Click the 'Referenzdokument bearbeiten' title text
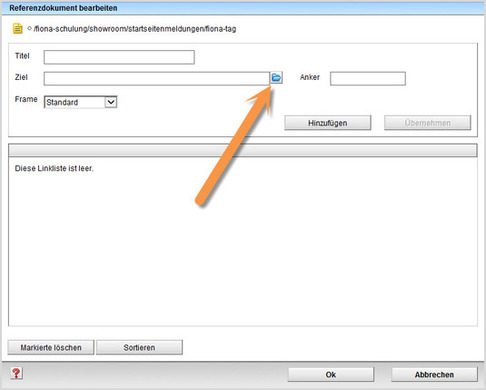Screen dimensions: 486x390 [x=63, y=8]
